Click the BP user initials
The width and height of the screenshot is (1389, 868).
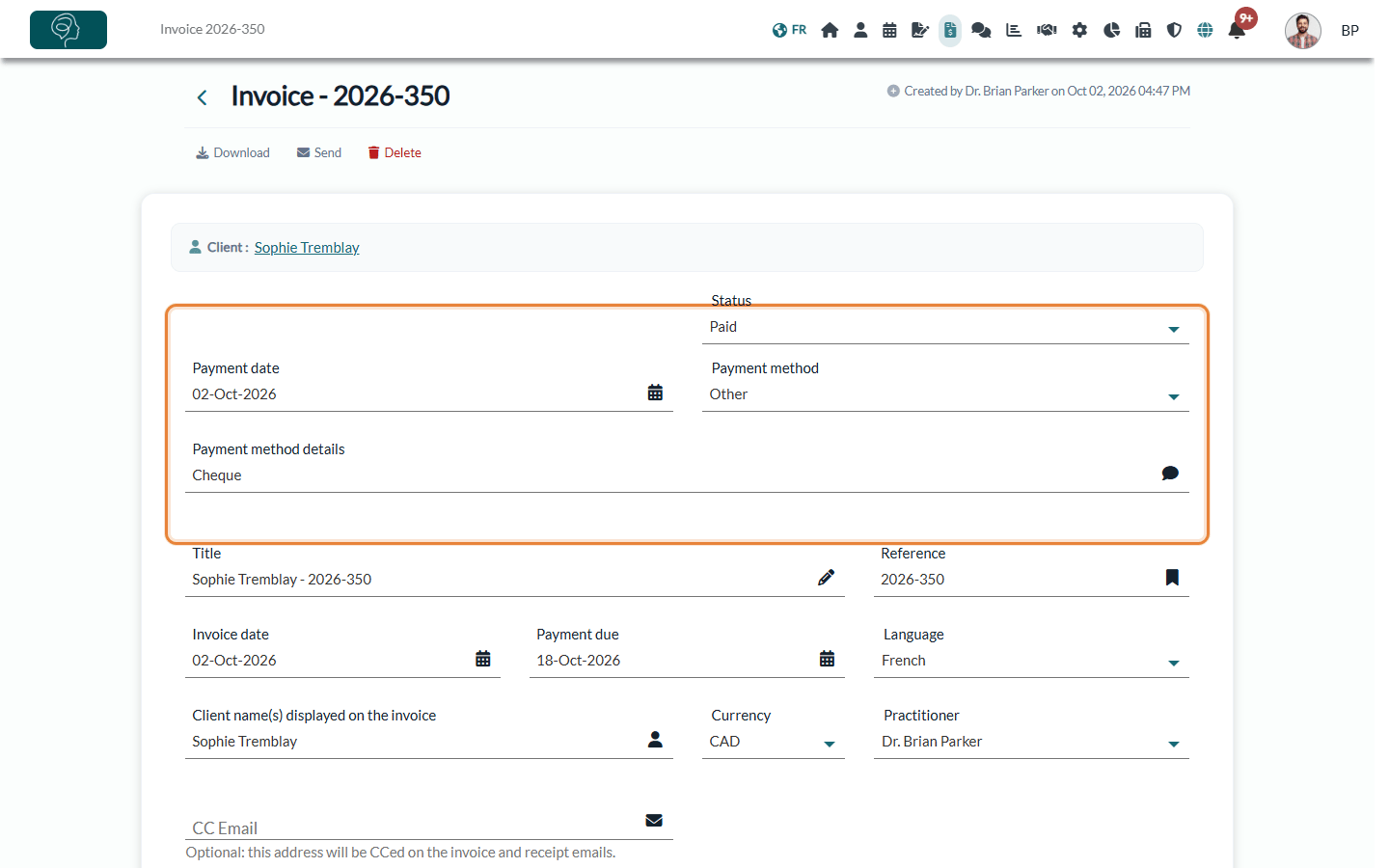click(1350, 31)
